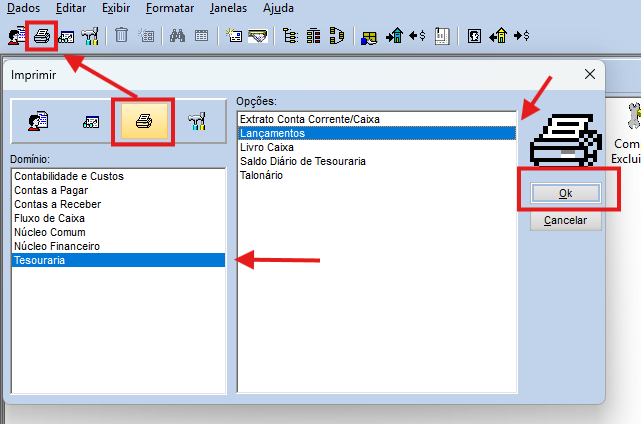Close the Imprimir dialog window

click(589, 74)
